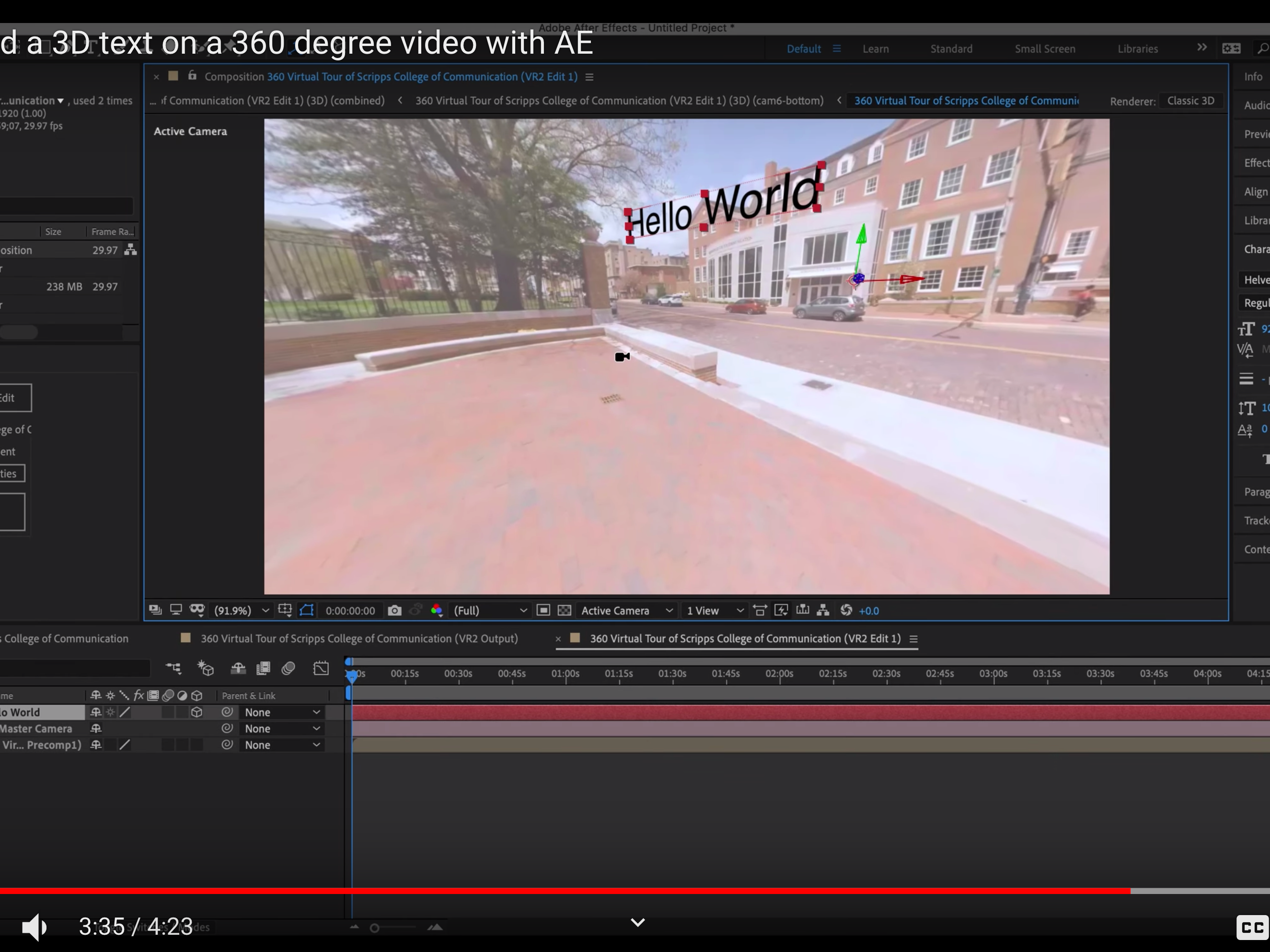Open Choose grid and guide options icon
Image resolution: width=1270 pixels, height=952 pixels.
285,610
